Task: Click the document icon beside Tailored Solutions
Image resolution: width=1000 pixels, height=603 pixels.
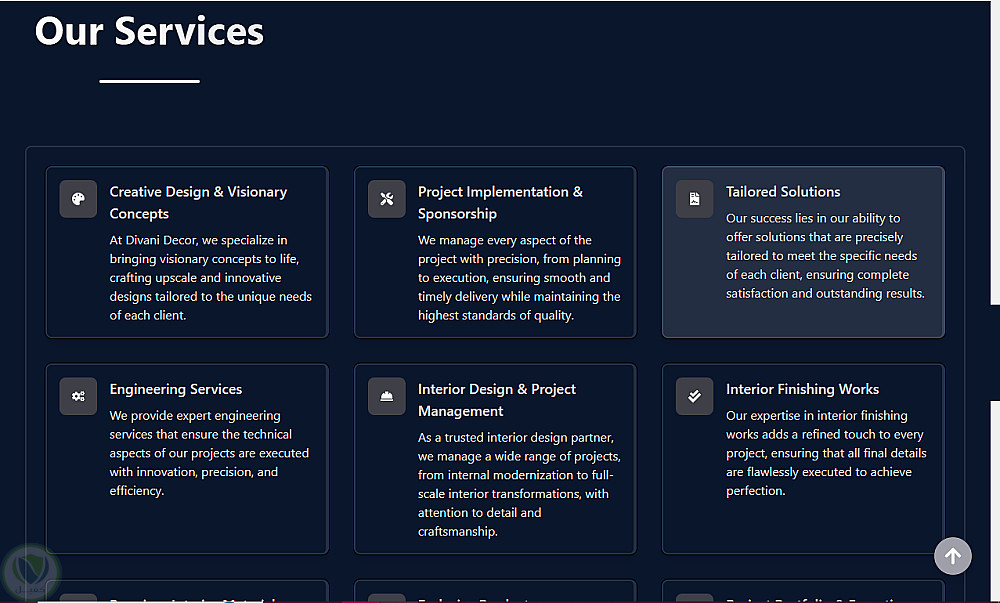Action: [x=694, y=199]
